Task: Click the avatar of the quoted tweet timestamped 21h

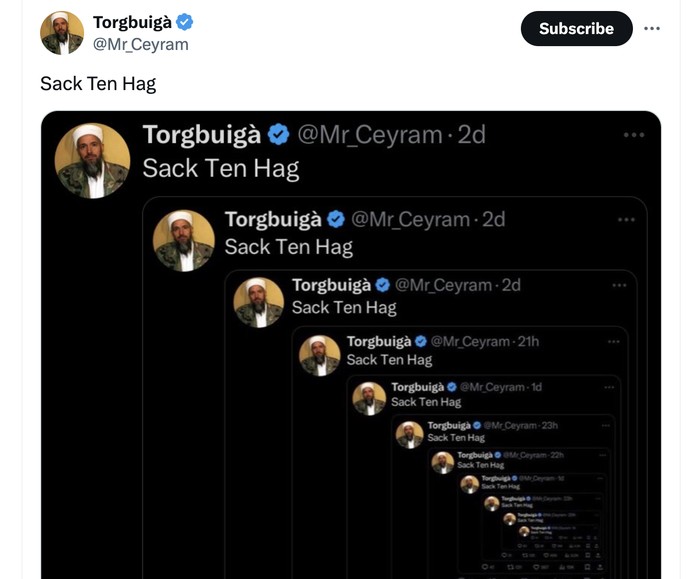Action: coord(320,354)
